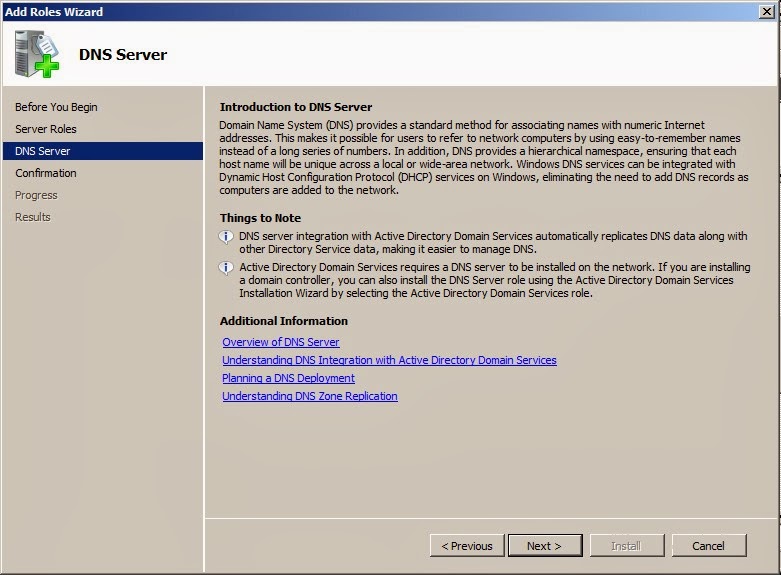Open the Overview of DNS Server link
Screen dimensions: 781x575
[x=281, y=342]
